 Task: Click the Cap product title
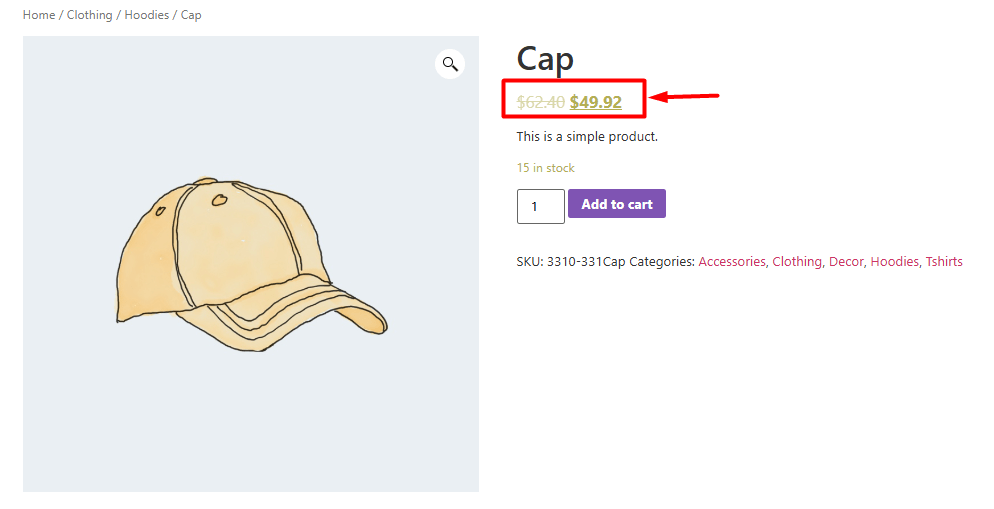(545, 58)
